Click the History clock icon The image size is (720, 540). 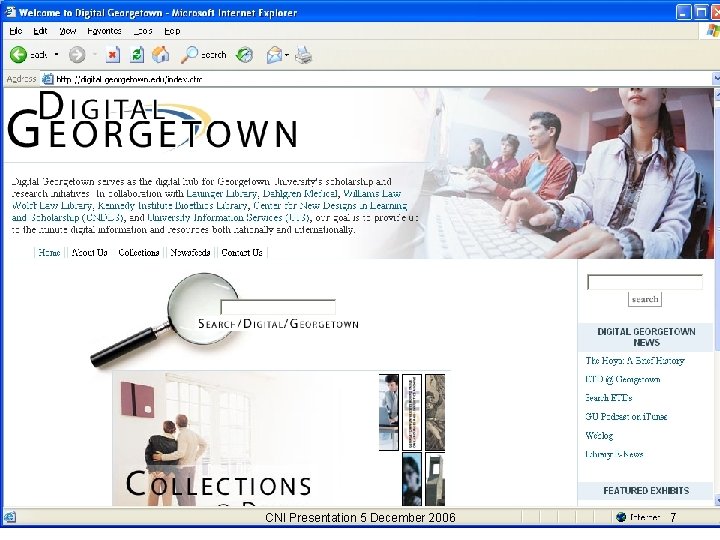244,55
